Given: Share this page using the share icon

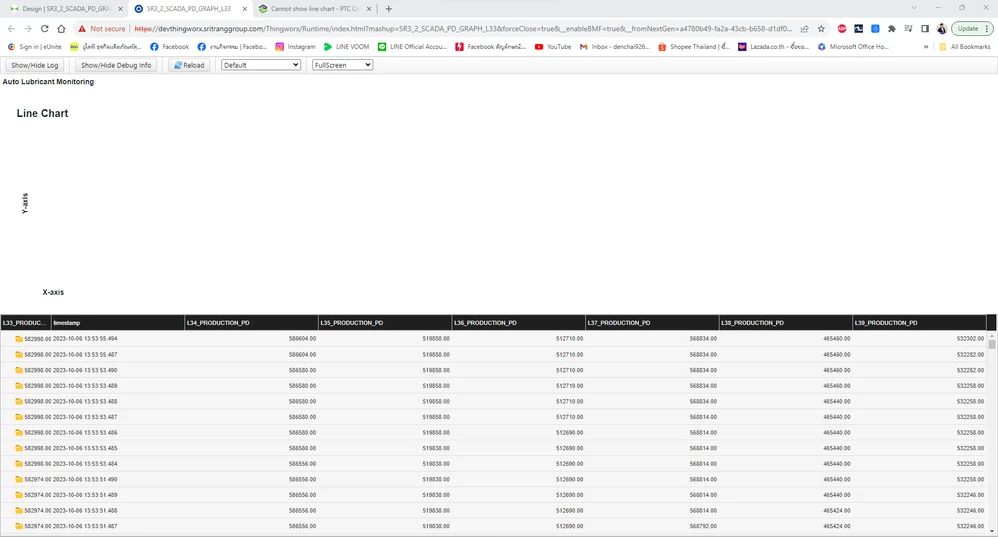Looking at the screenshot, I should 805,29.
